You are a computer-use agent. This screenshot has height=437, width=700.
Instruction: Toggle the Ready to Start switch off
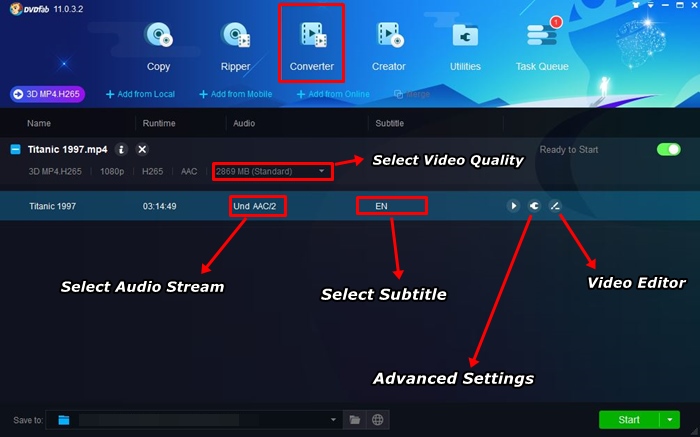tap(668, 150)
